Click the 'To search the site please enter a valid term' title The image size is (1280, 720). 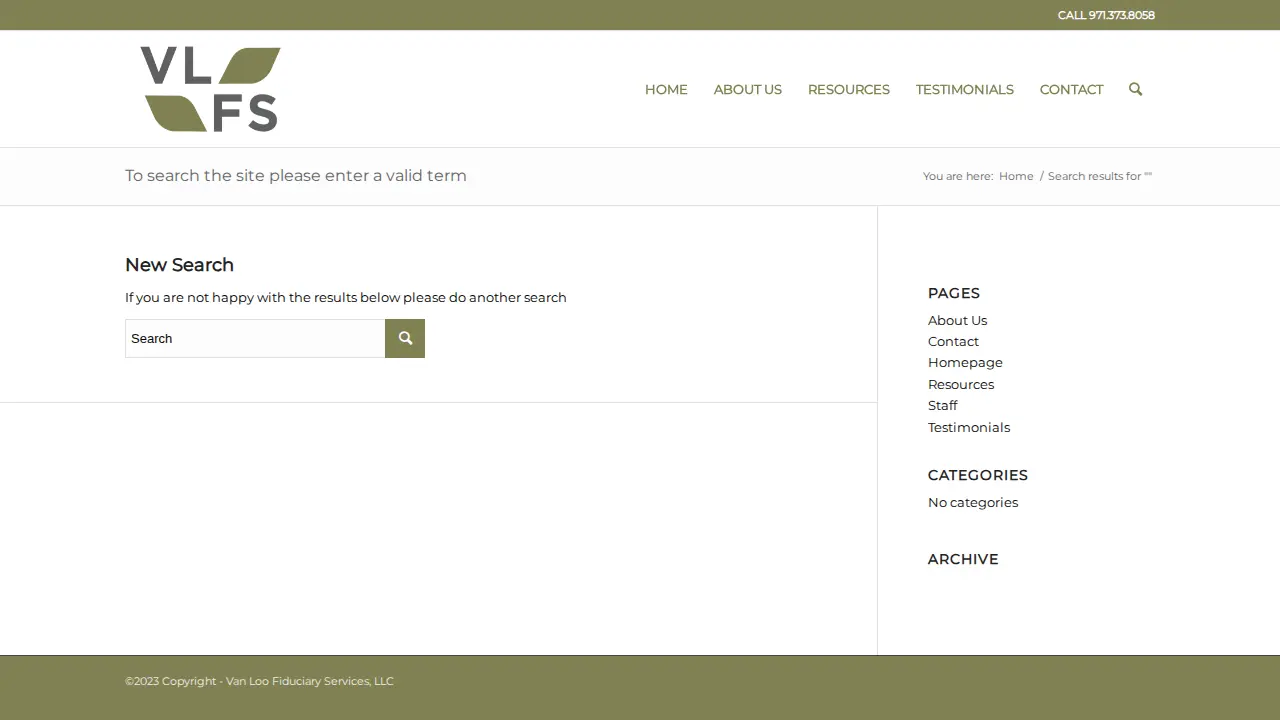296,176
